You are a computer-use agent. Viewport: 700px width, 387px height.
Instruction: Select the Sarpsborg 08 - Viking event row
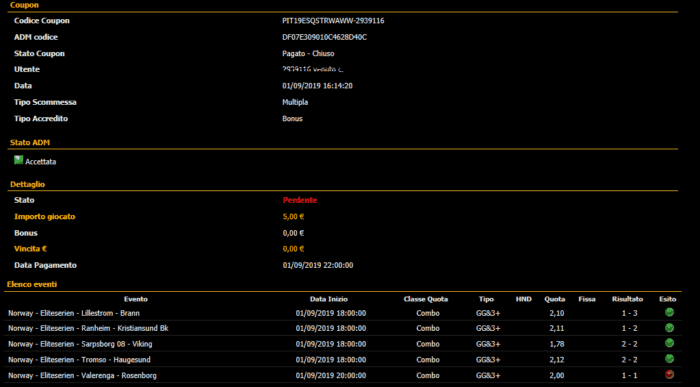pos(343,344)
